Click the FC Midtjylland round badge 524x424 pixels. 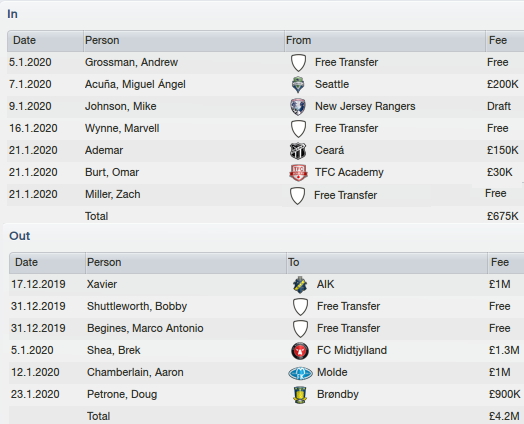tap(300, 351)
